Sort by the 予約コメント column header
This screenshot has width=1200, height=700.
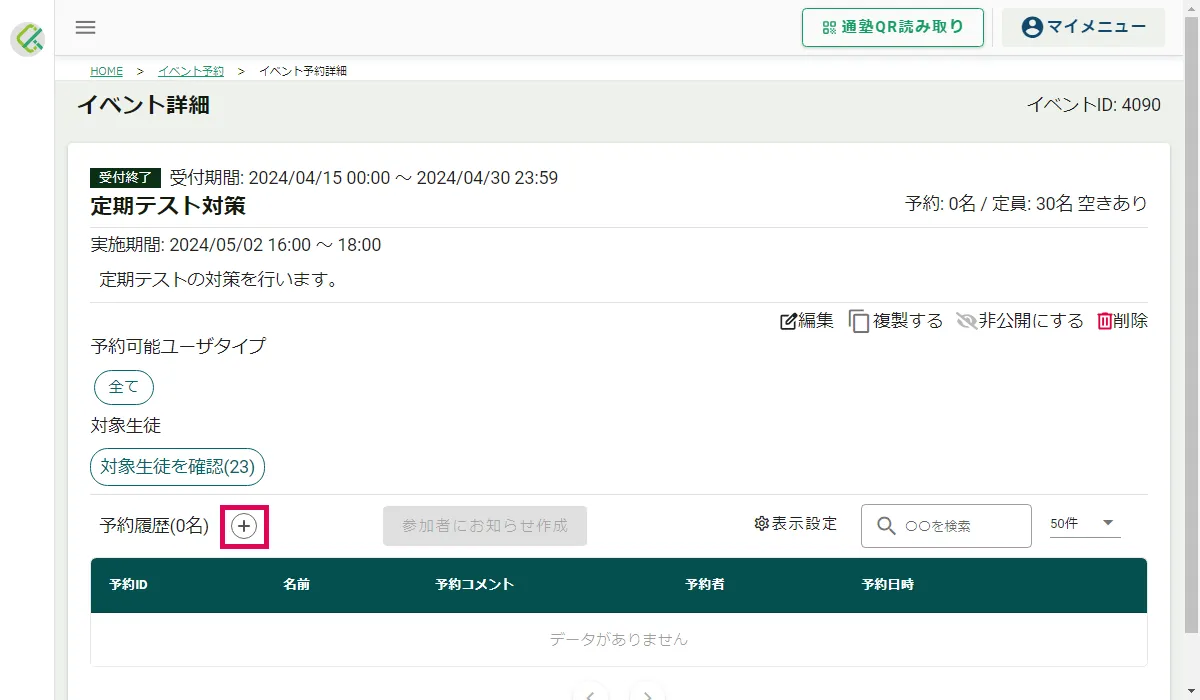click(x=474, y=584)
